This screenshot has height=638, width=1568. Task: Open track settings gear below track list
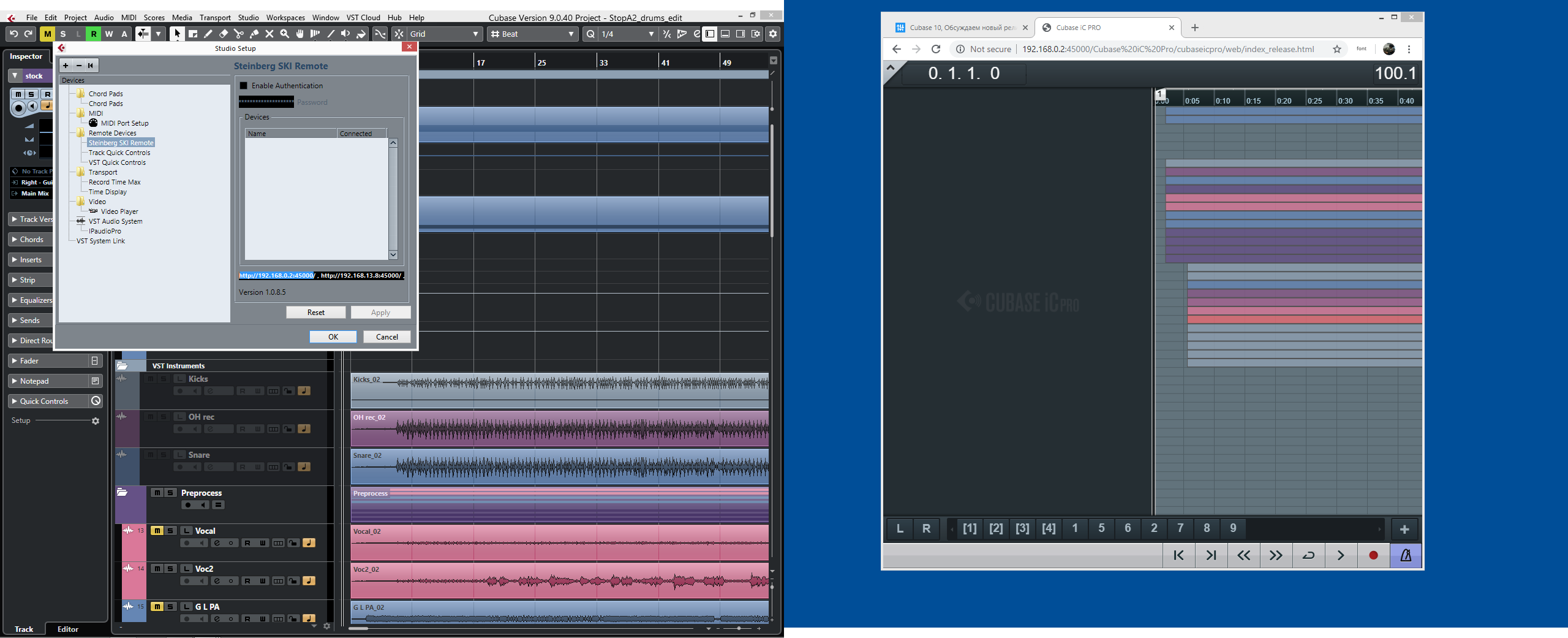point(327,626)
